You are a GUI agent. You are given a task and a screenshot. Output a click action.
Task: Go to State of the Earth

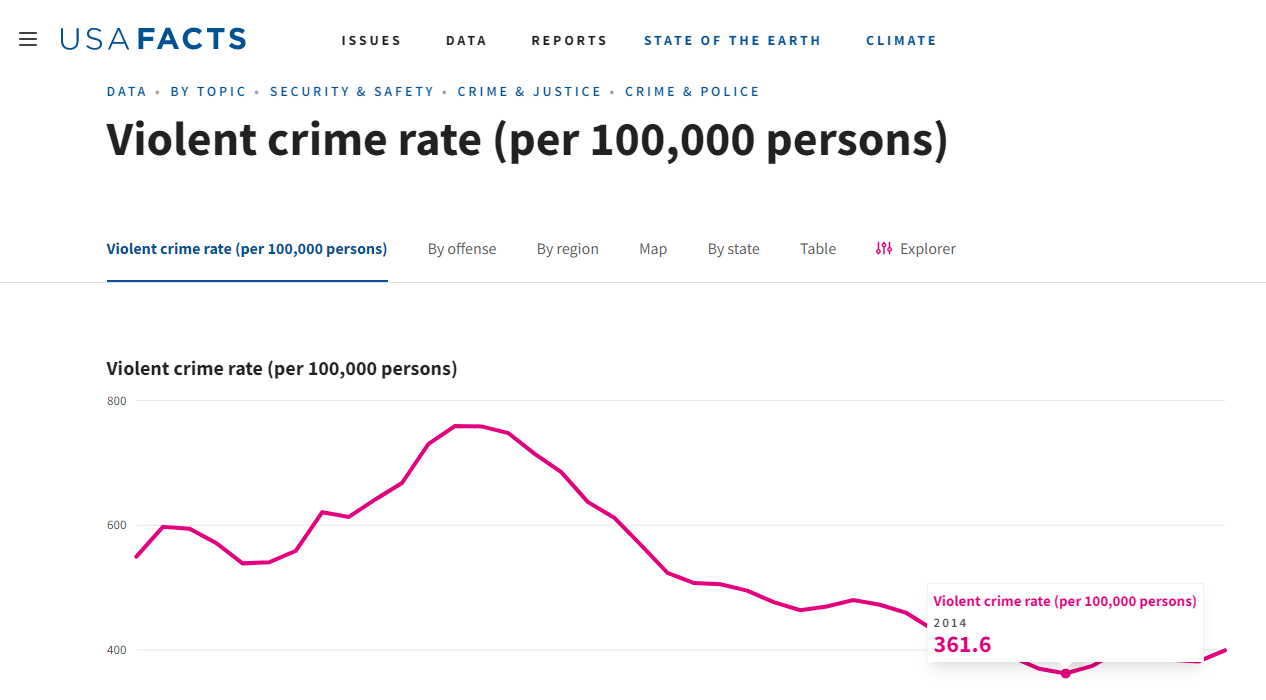click(x=732, y=41)
